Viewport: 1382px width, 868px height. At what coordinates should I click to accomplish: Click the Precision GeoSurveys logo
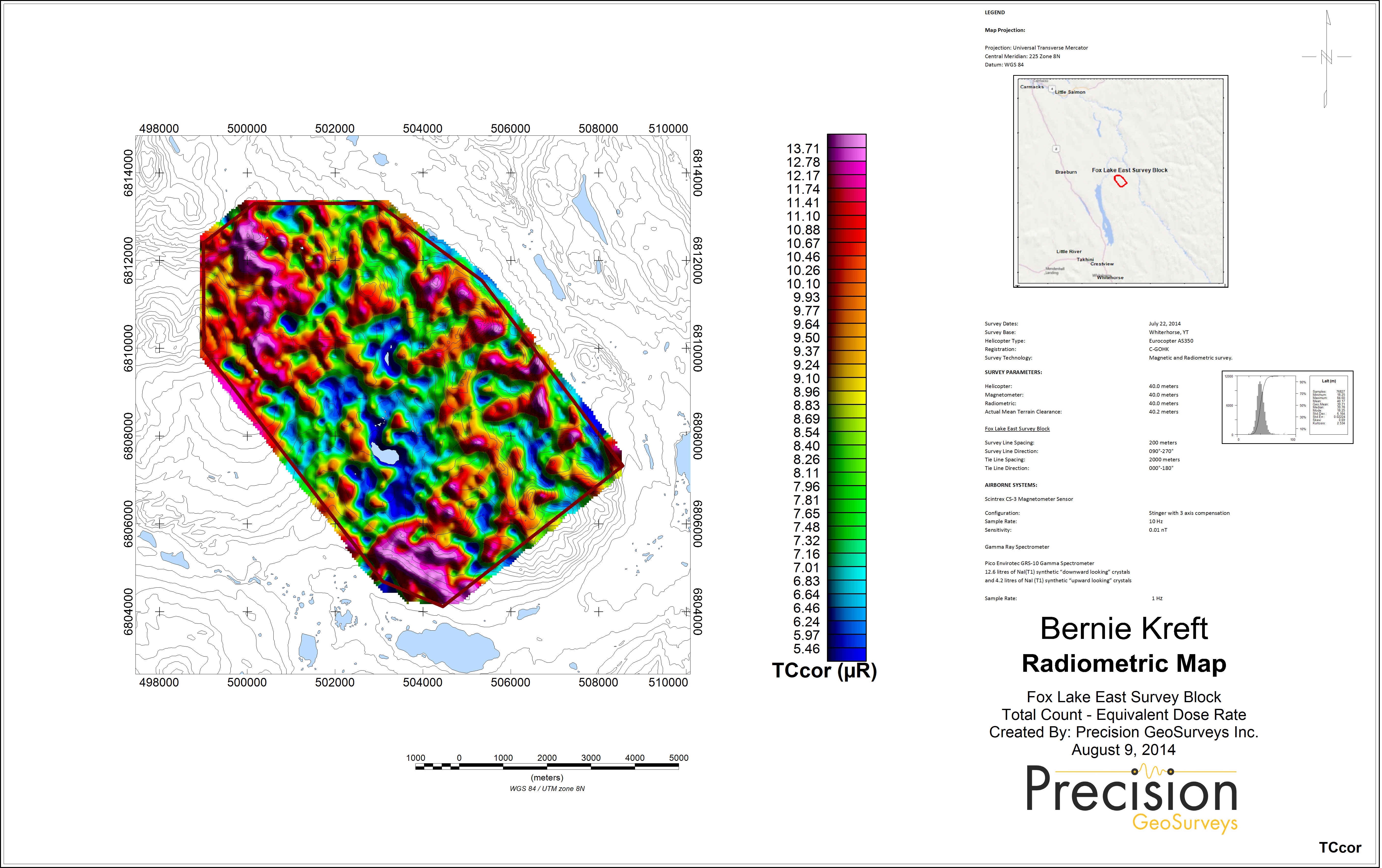point(1131,797)
